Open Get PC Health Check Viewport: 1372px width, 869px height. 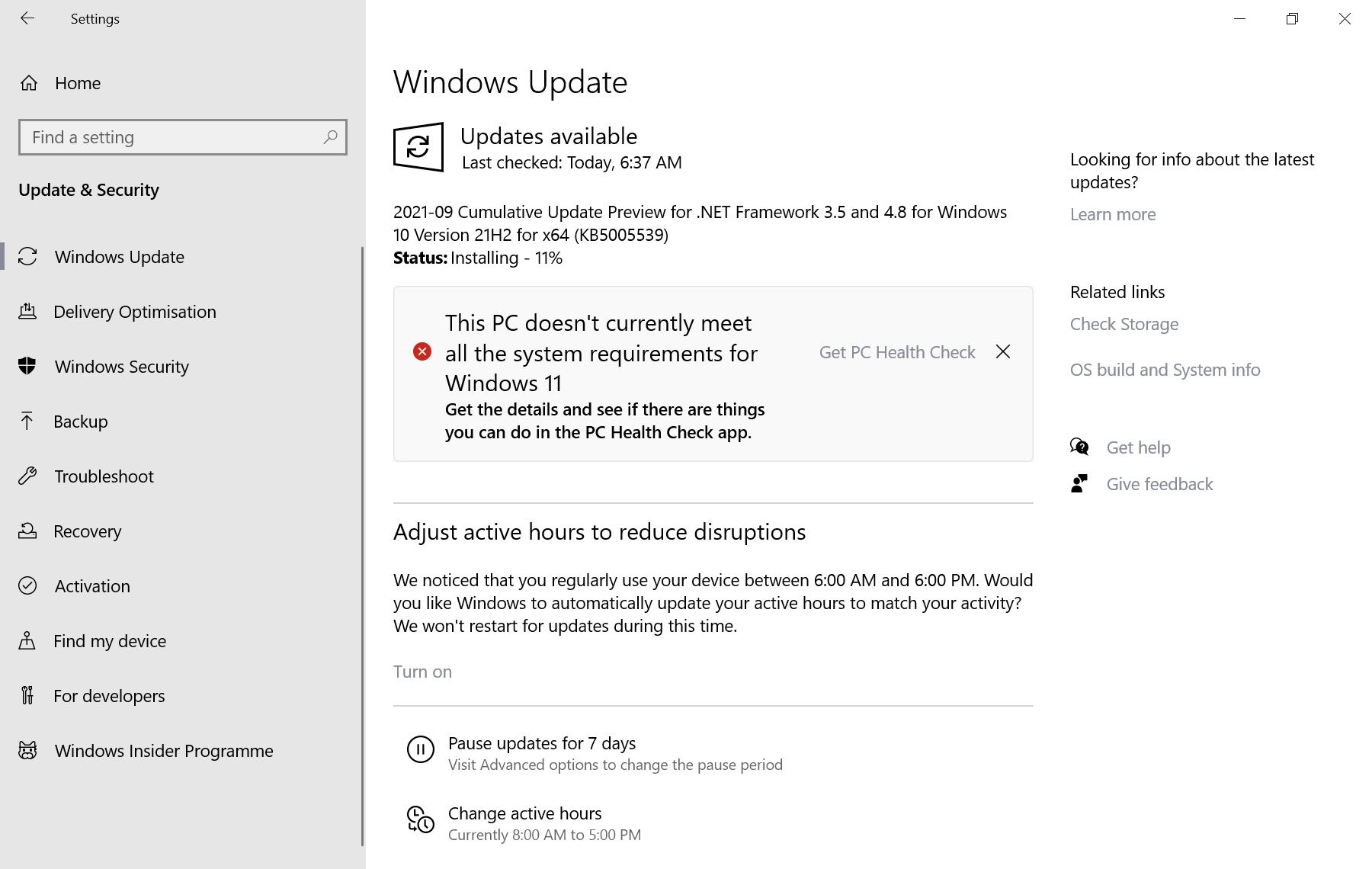pyautogui.click(x=896, y=351)
